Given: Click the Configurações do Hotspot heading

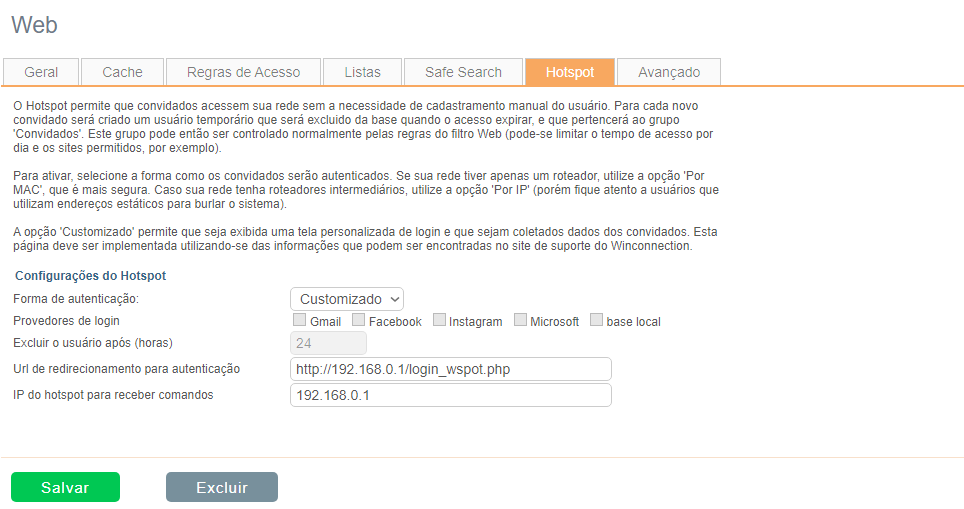Looking at the screenshot, I should coord(90,275).
